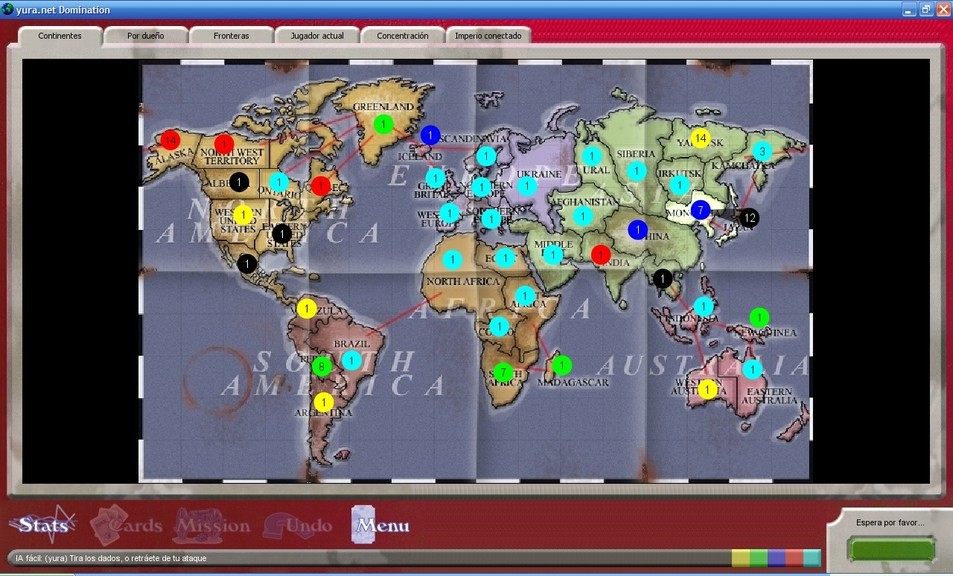This screenshot has width=953, height=576.
Task: Click Madagascar's green army marker
Action: 562,365
